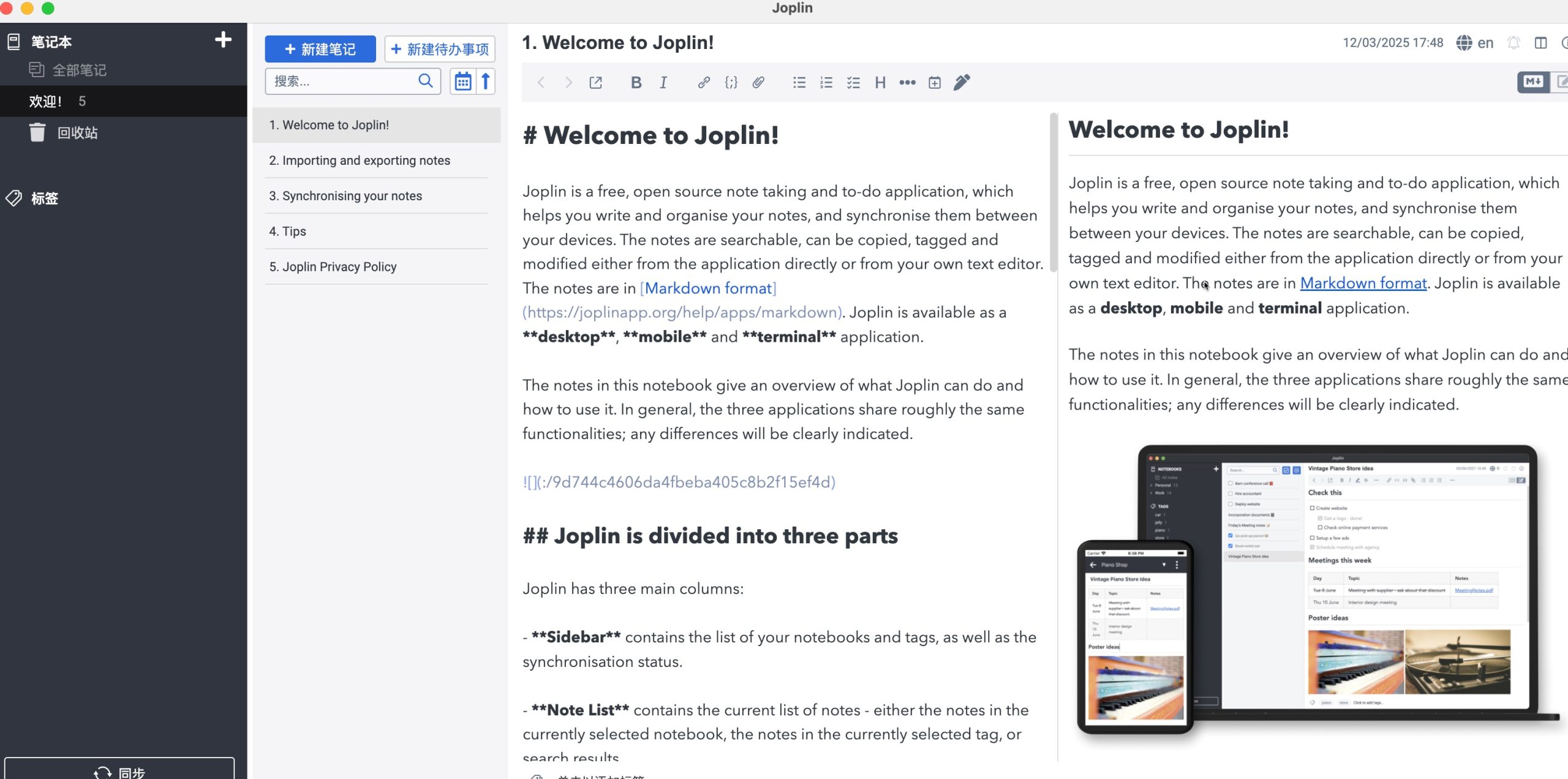Open note 4. Tips

click(377, 231)
